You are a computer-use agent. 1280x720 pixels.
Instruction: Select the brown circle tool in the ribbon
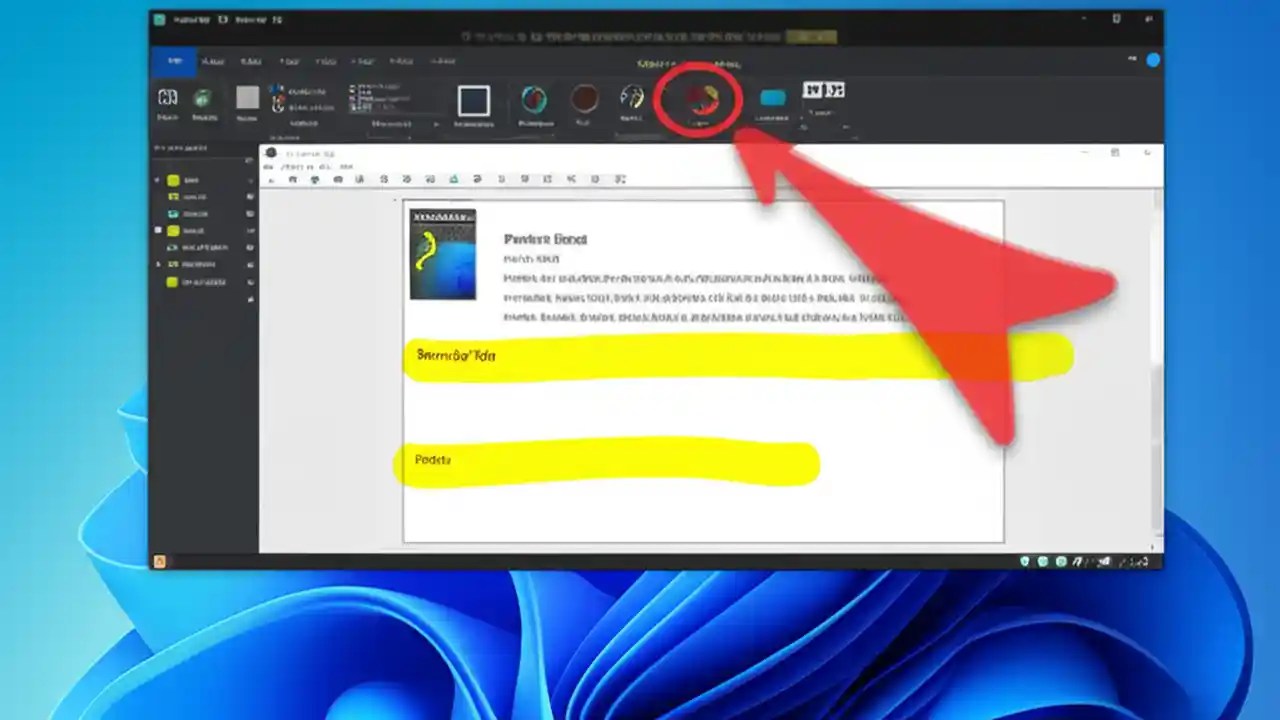(584, 100)
